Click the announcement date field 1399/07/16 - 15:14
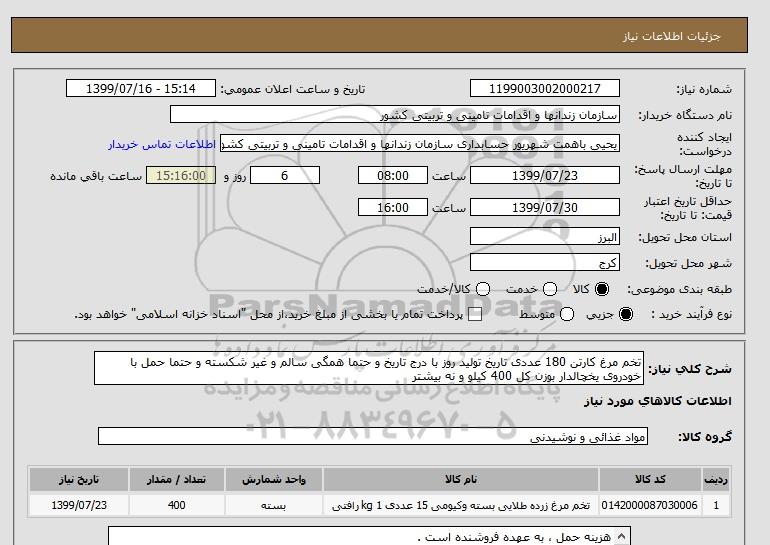Screen dimensions: 770x545 (x=140, y=88)
